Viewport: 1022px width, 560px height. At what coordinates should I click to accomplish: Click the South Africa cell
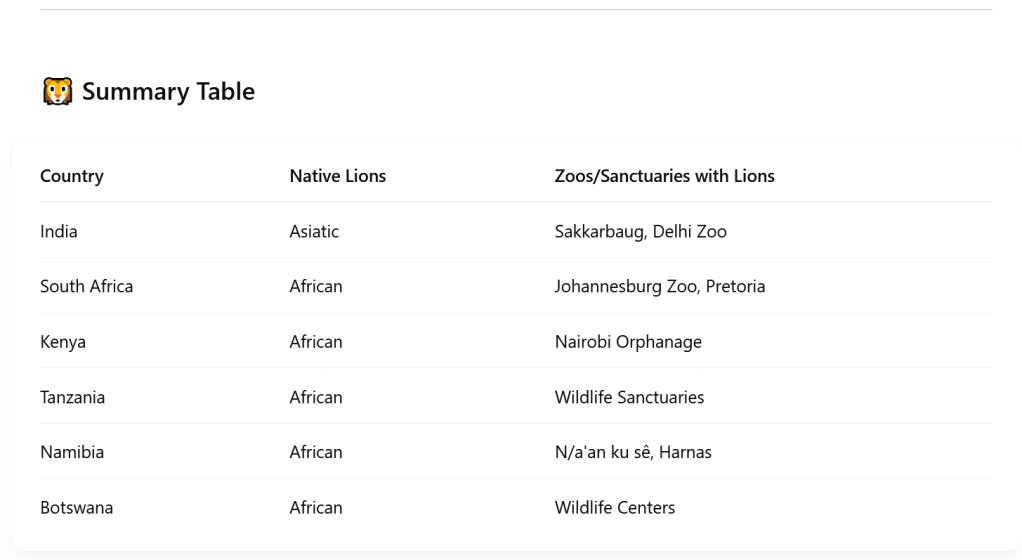click(86, 287)
